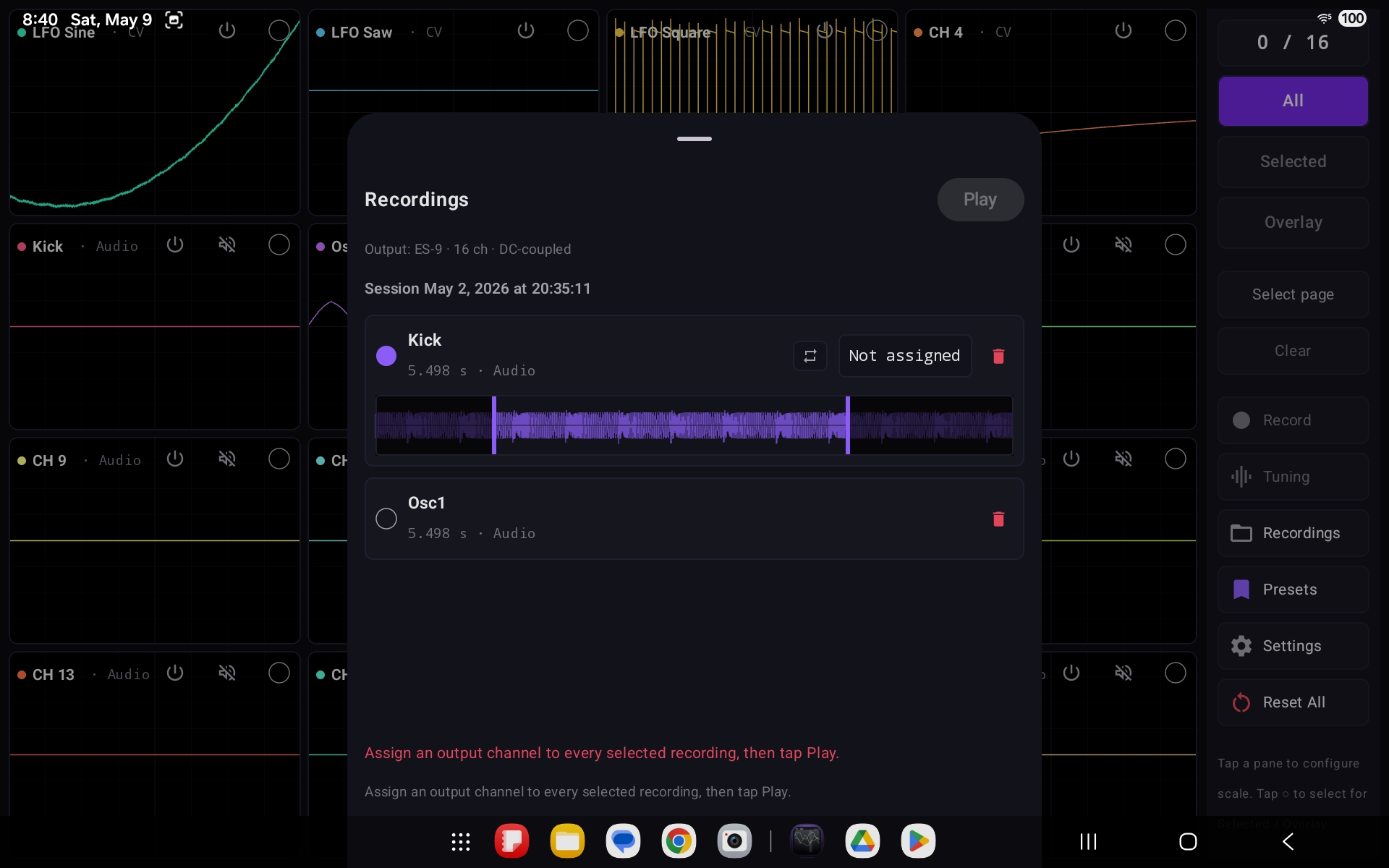The height and width of the screenshot is (868, 1389).
Task: Open the Messages app in taskbar
Action: pyautogui.click(x=623, y=841)
